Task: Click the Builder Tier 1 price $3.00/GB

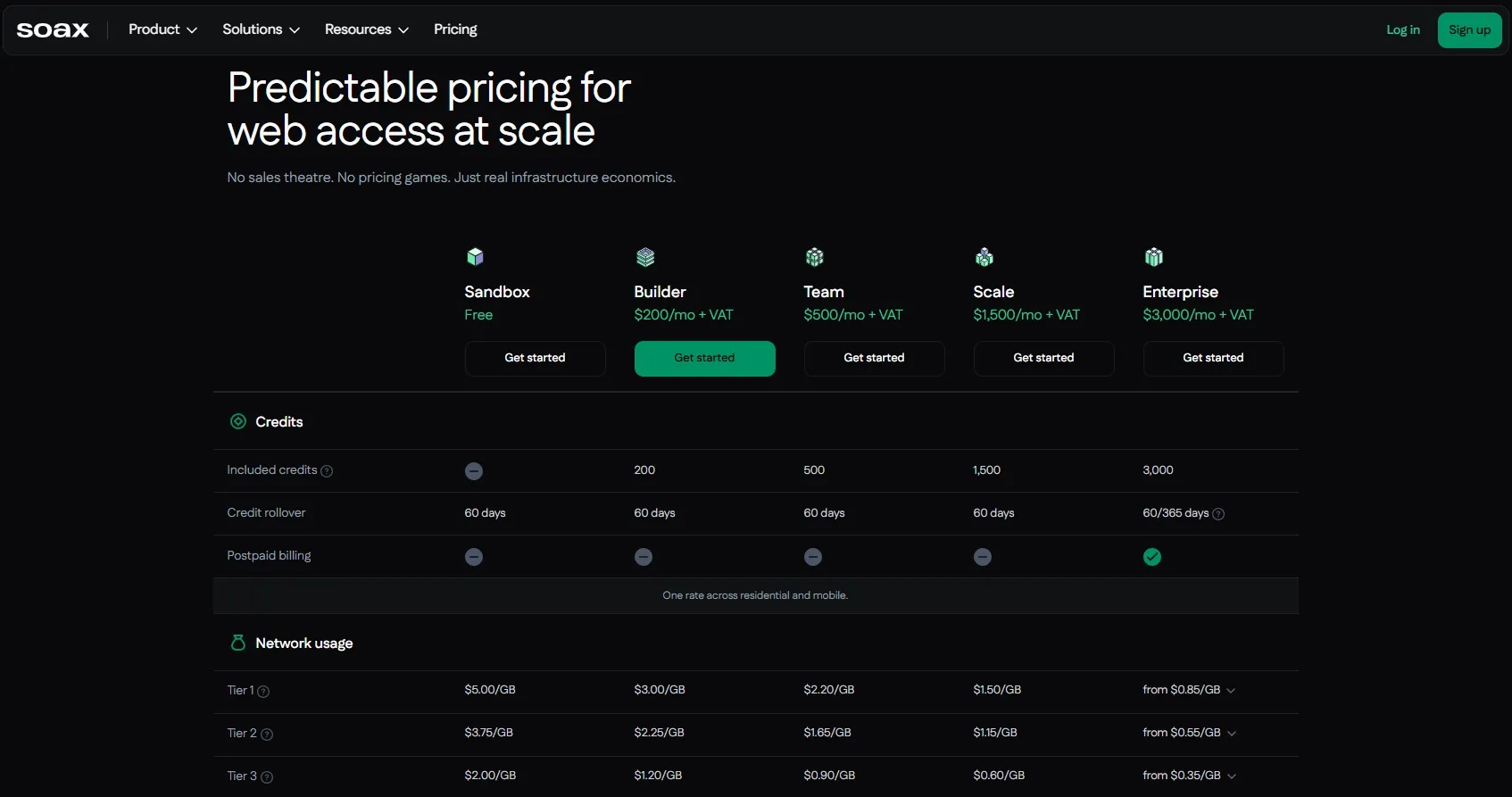Action: tap(660, 690)
